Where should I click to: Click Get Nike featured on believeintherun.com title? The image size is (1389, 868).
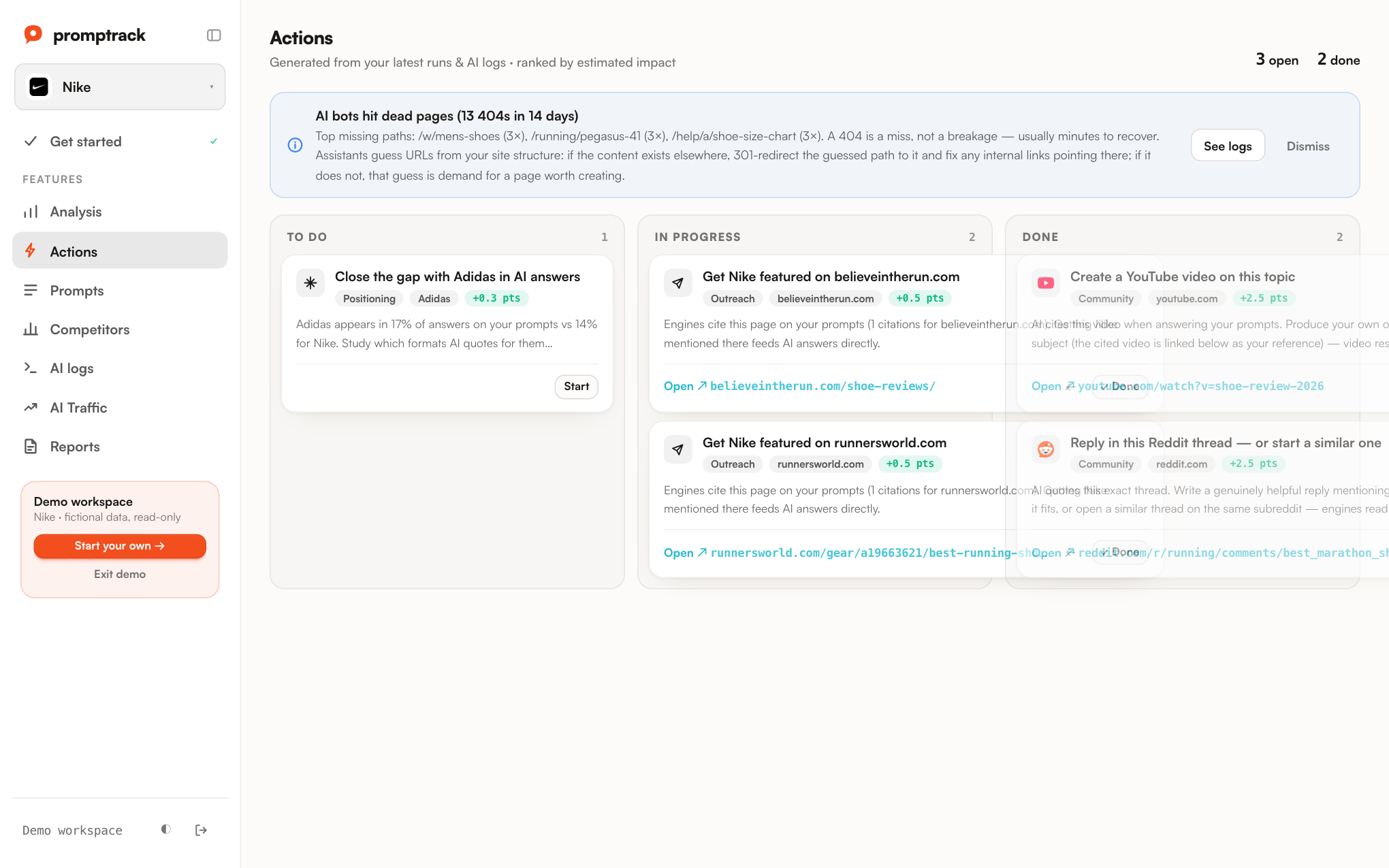tap(831, 276)
